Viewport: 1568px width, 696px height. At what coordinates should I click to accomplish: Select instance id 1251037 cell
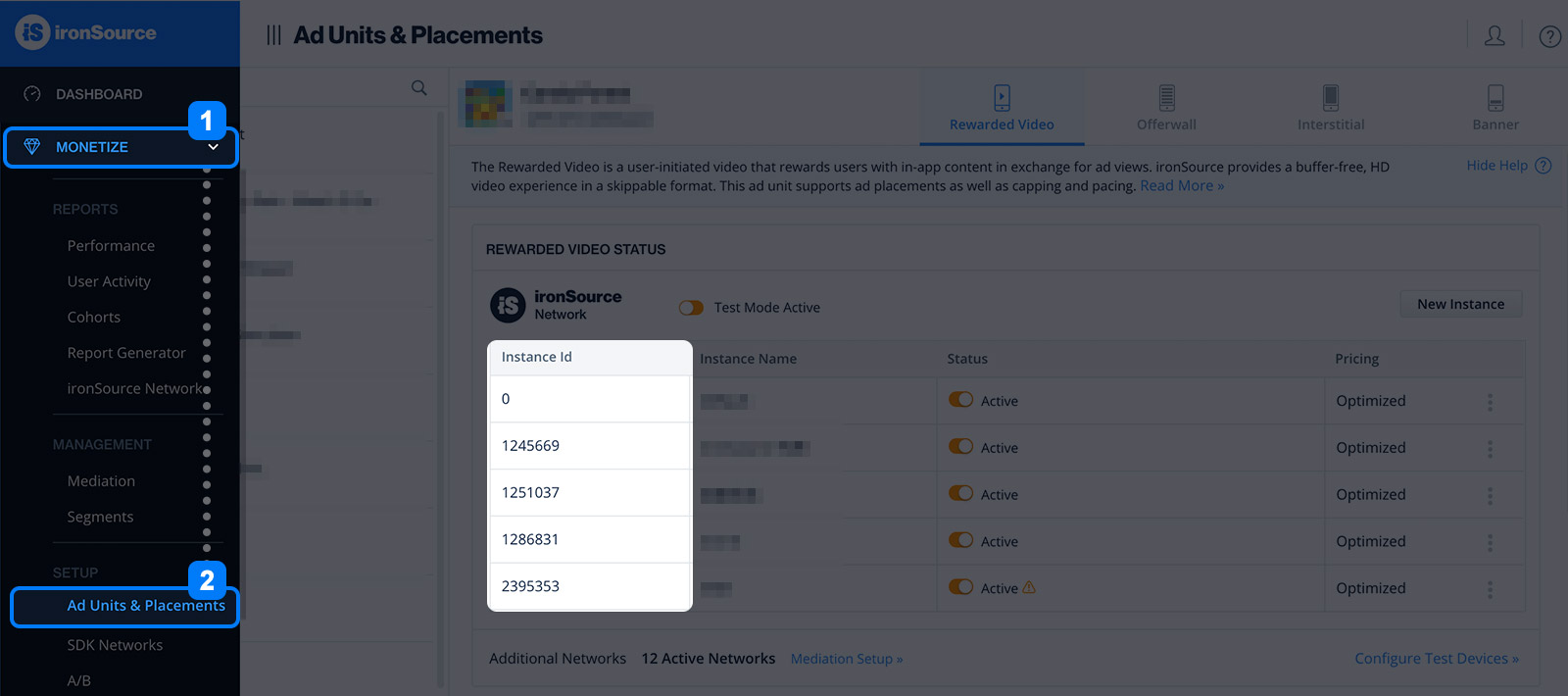point(590,493)
